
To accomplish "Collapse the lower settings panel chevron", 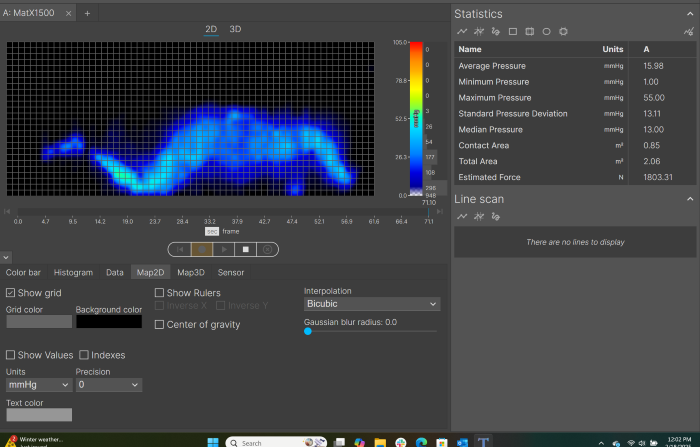I will (x=6, y=258).
